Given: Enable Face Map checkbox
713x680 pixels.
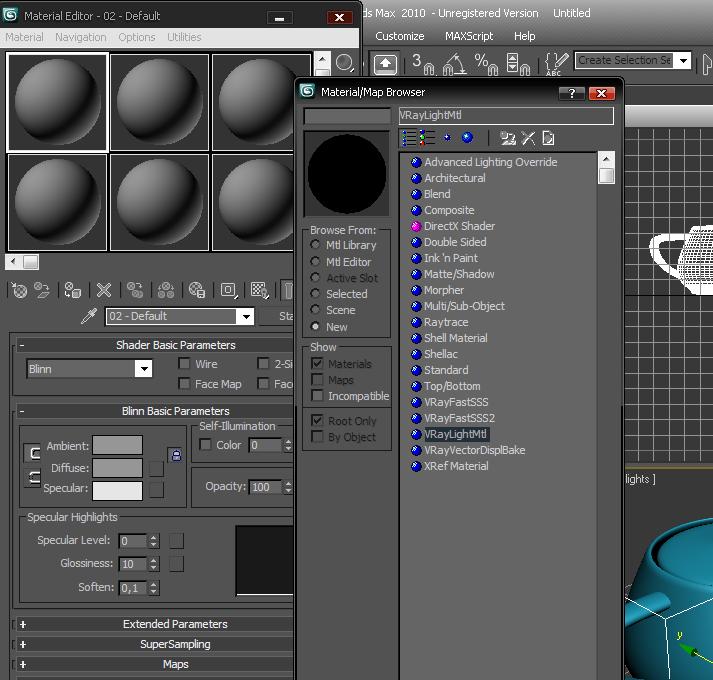Looking at the screenshot, I should click(x=184, y=383).
